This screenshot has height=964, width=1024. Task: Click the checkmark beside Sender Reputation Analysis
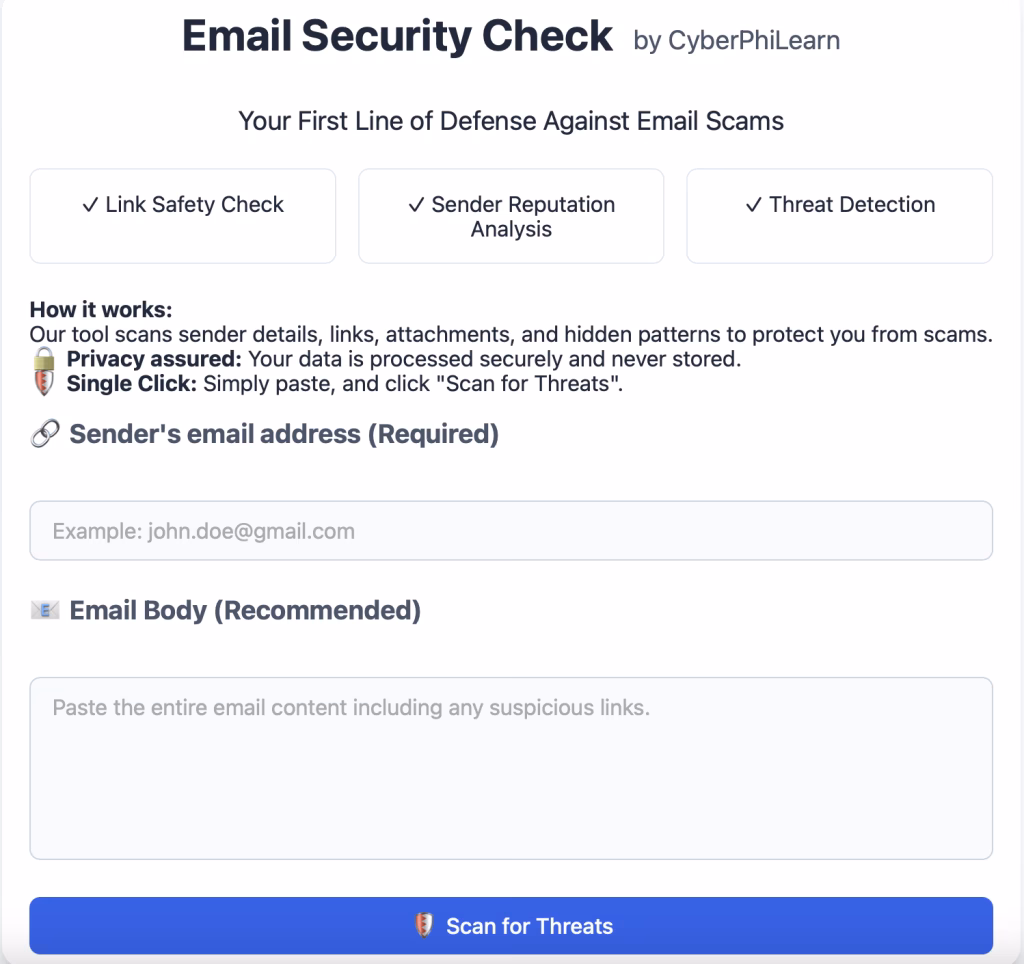click(x=417, y=205)
